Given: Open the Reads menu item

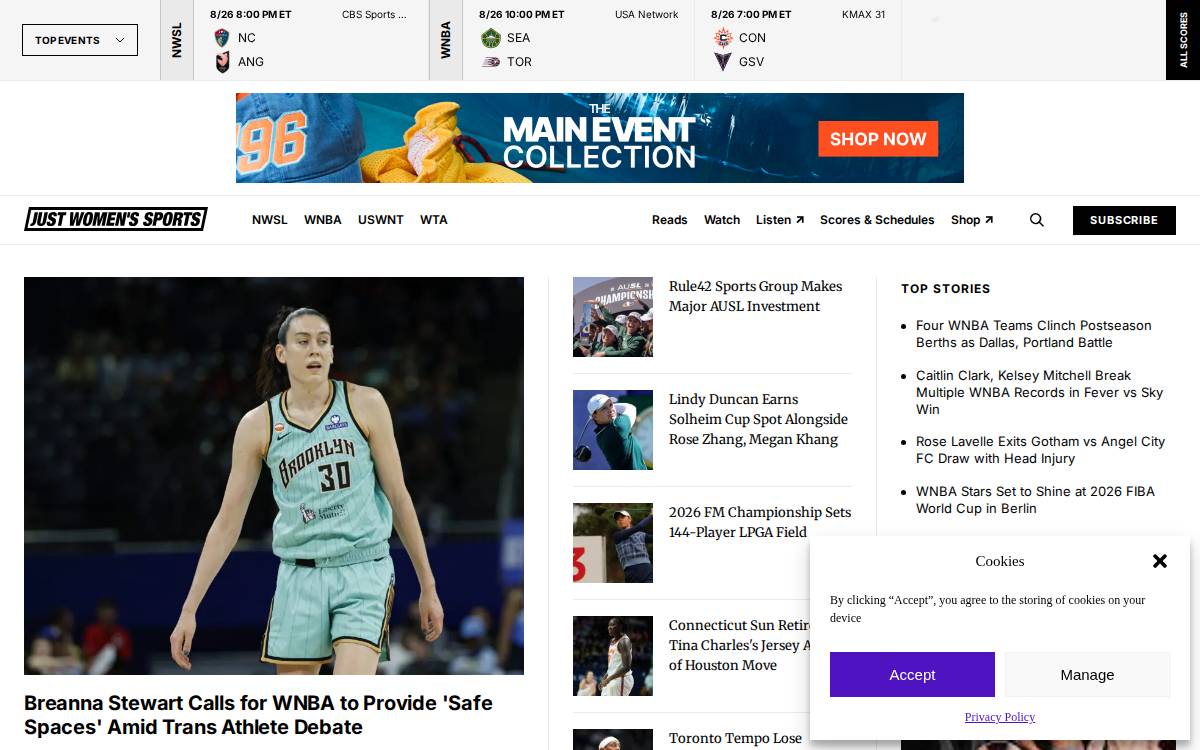Looking at the screenshot, I should pos(670,220).
